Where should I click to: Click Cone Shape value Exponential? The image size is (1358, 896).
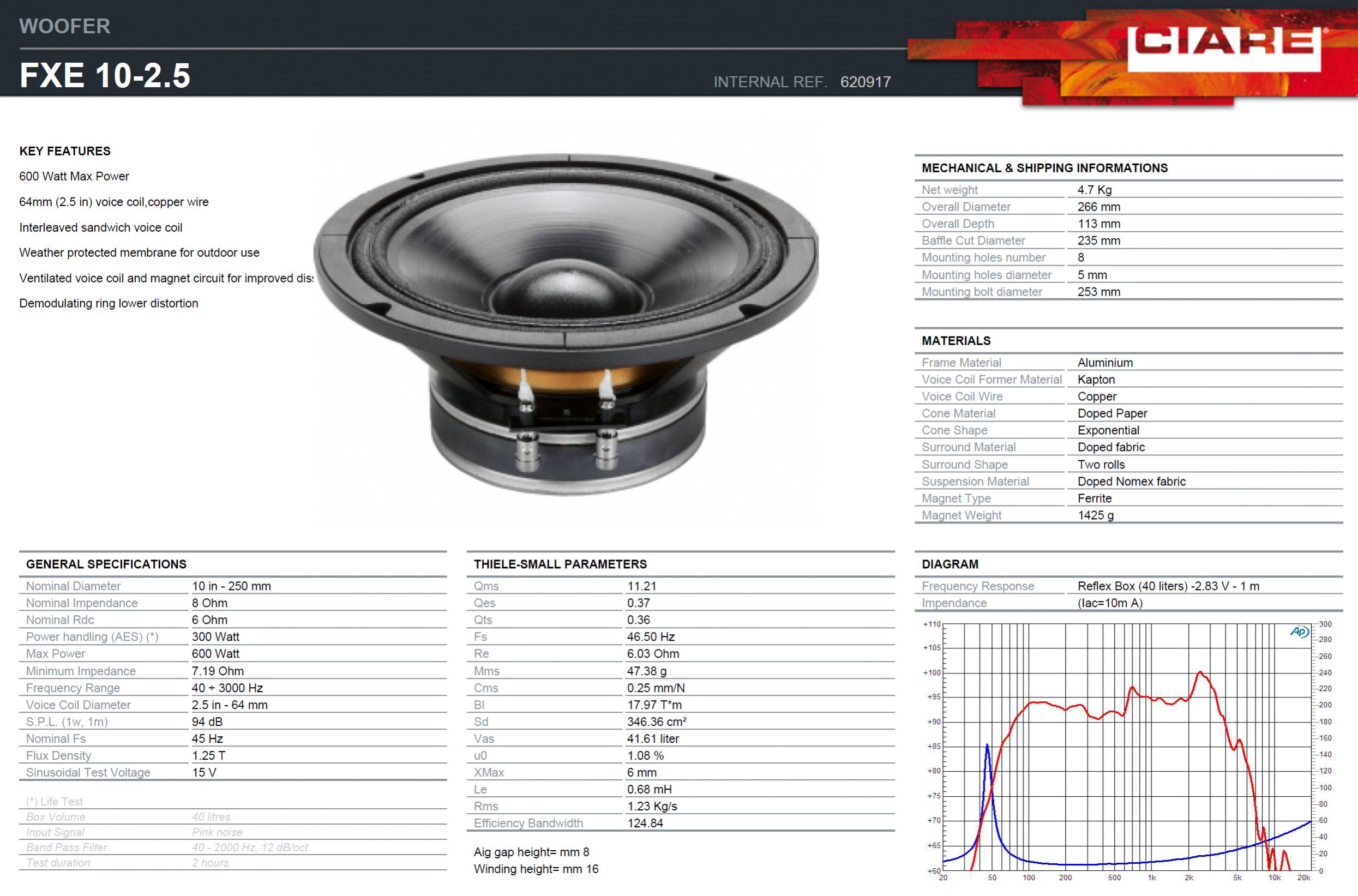1108,430
